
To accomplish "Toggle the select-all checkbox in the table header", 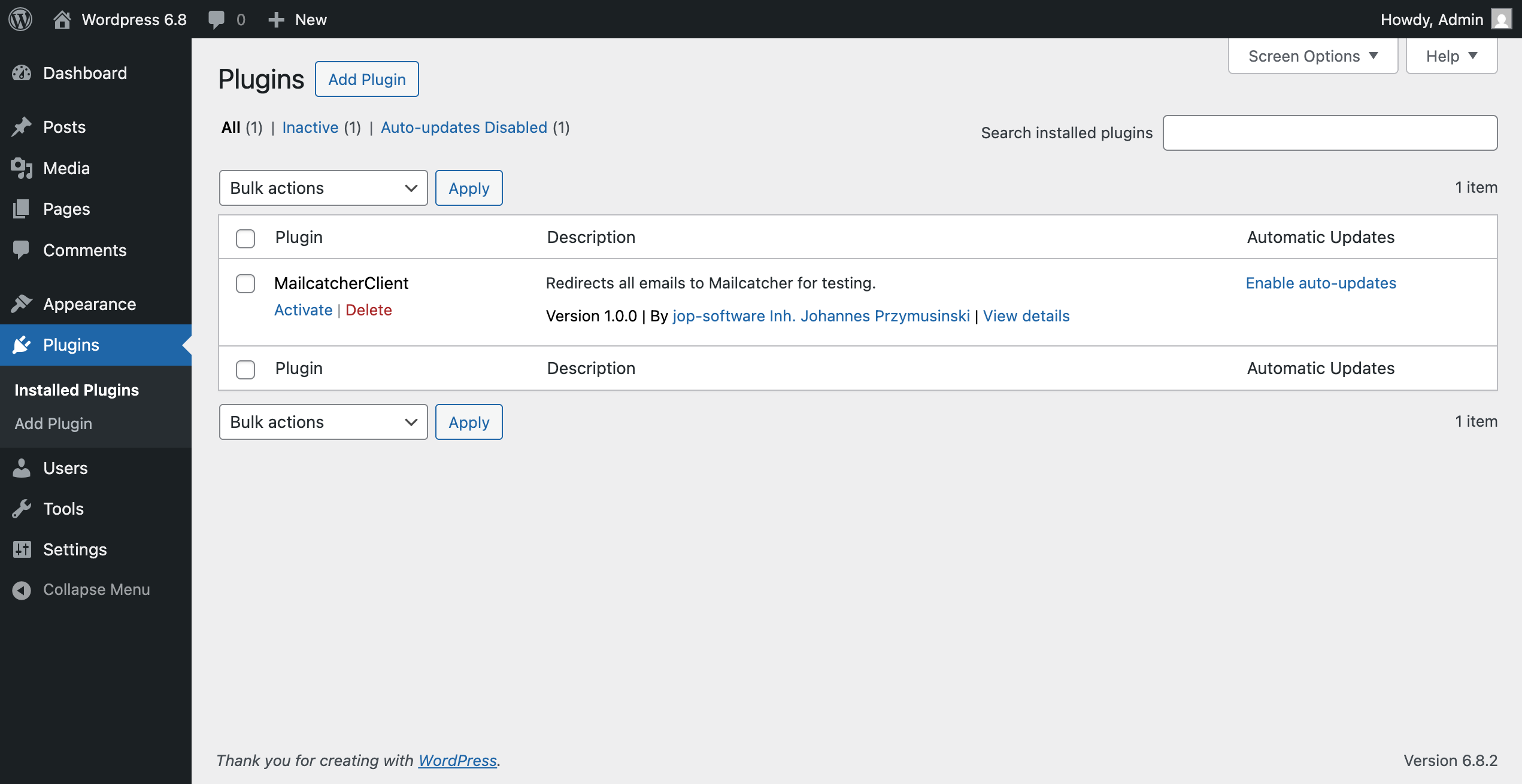I will click(x=245, y=239).
